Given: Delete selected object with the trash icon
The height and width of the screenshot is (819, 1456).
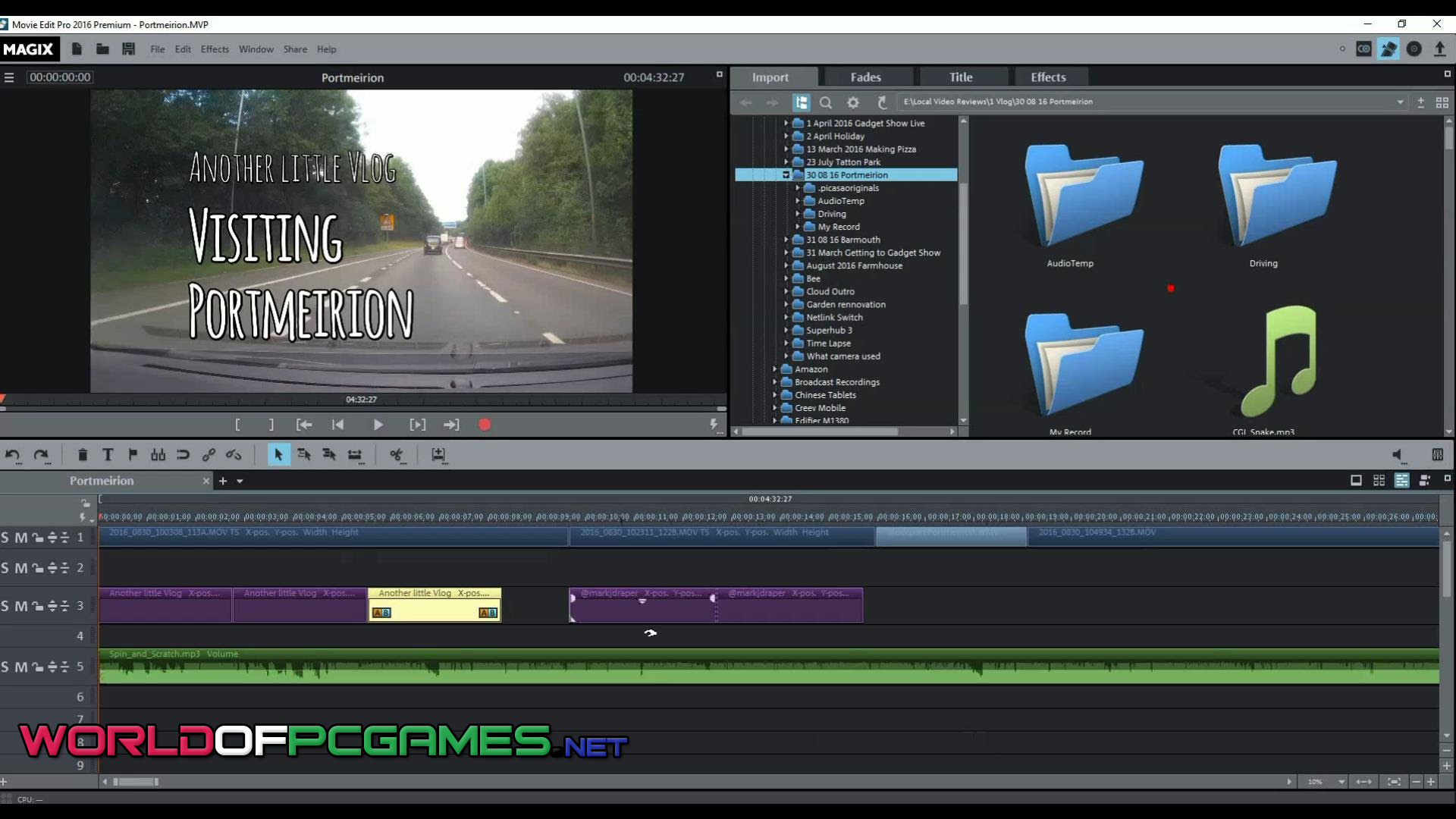Looking at the screenshot, I should pos(83,455).
